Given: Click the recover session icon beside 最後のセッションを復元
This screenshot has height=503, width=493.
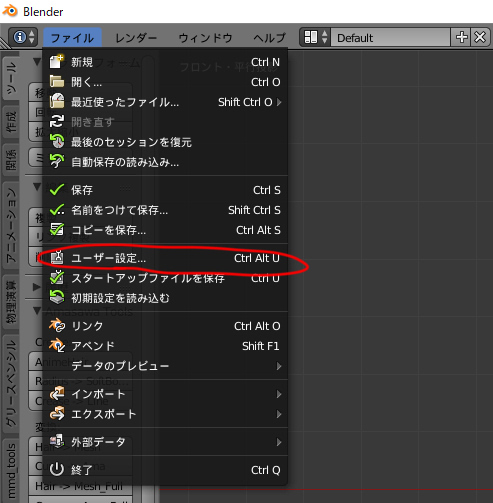Looking at the screenshot, I should pos(57,141).
